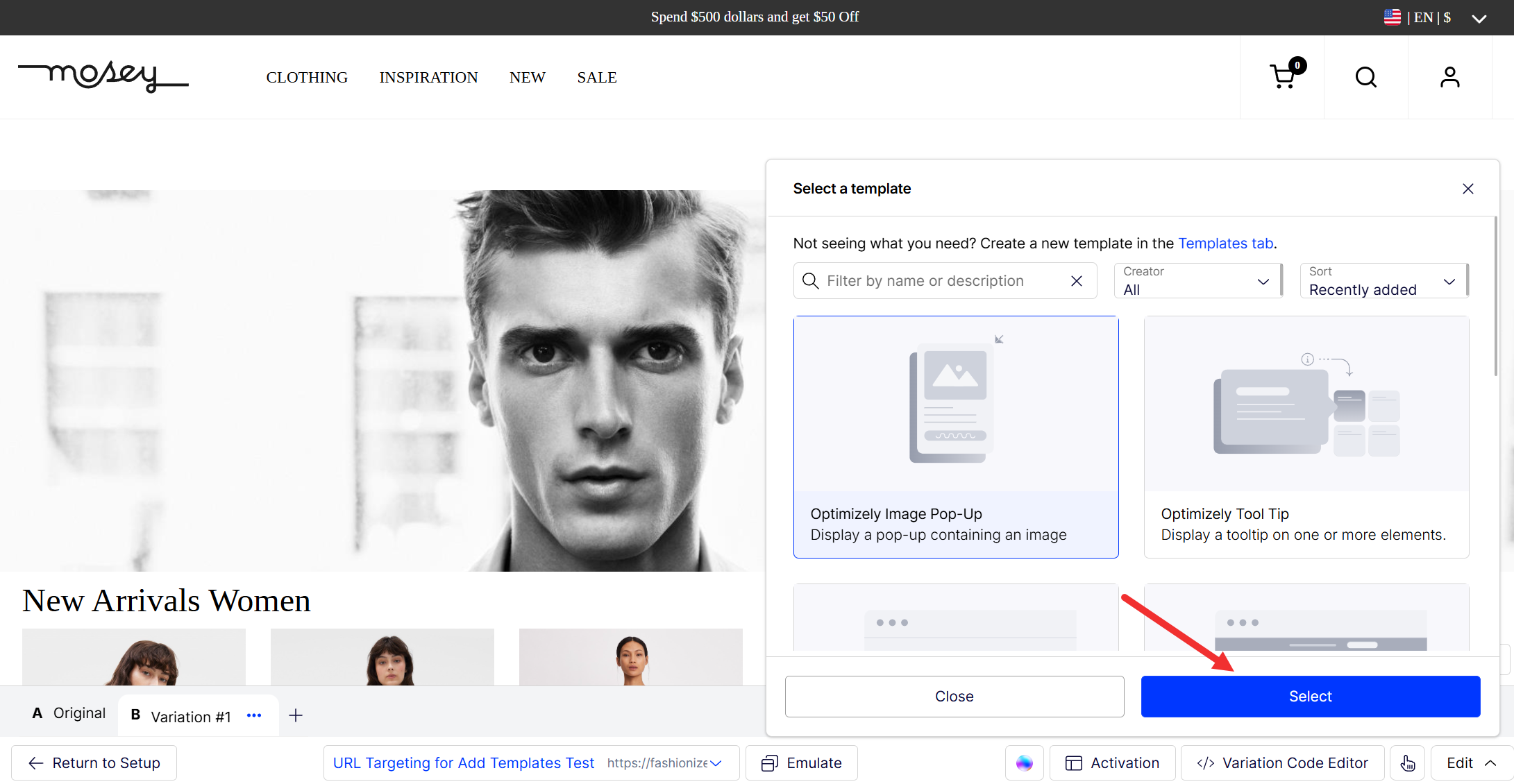Image resolution: width=1514 pixels, height=784 pixels.
Task: Click the search magnifier icon
Action: click(1365, 77)
